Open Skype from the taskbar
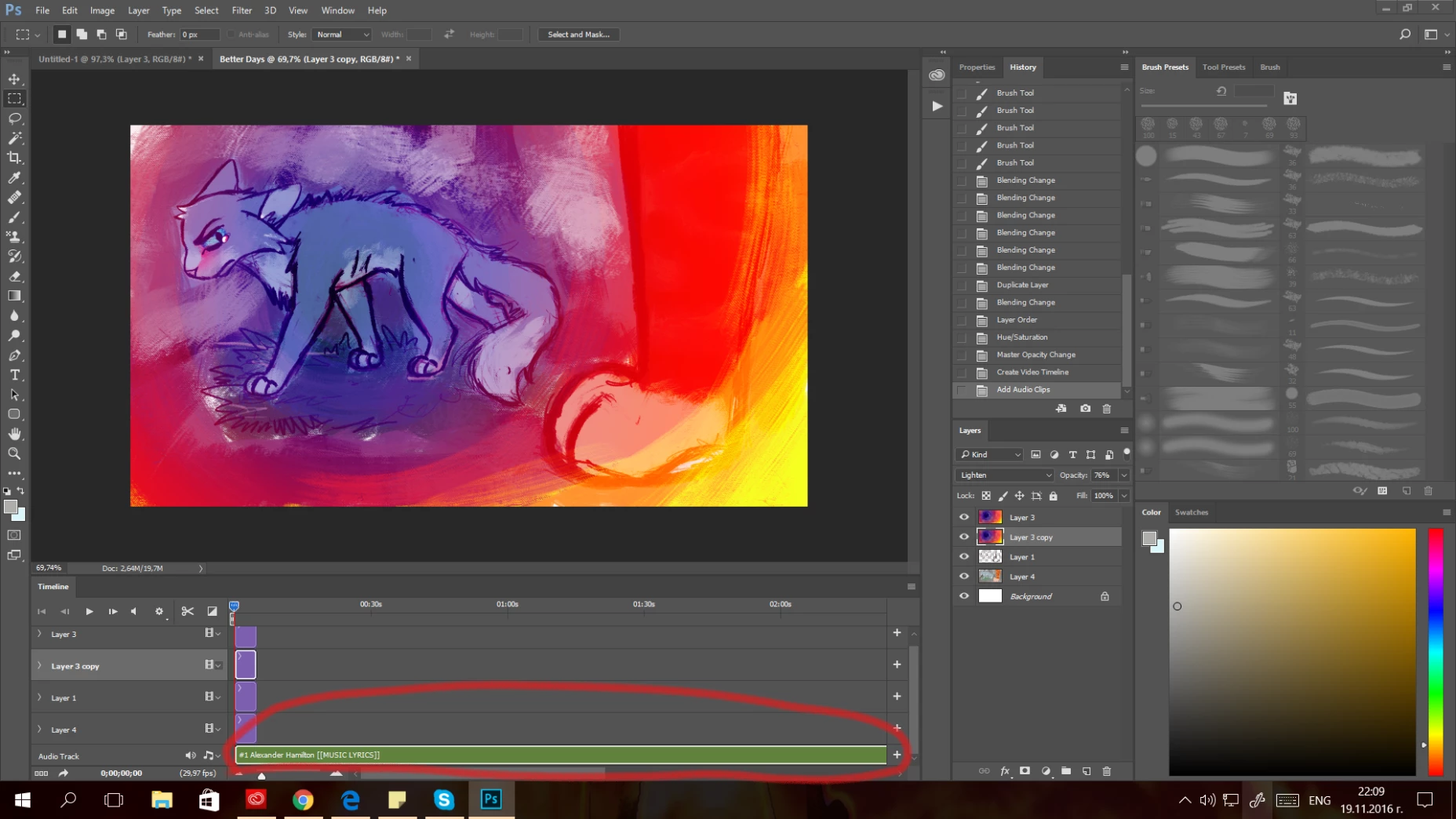1456x819 pixels. [444, 799]
